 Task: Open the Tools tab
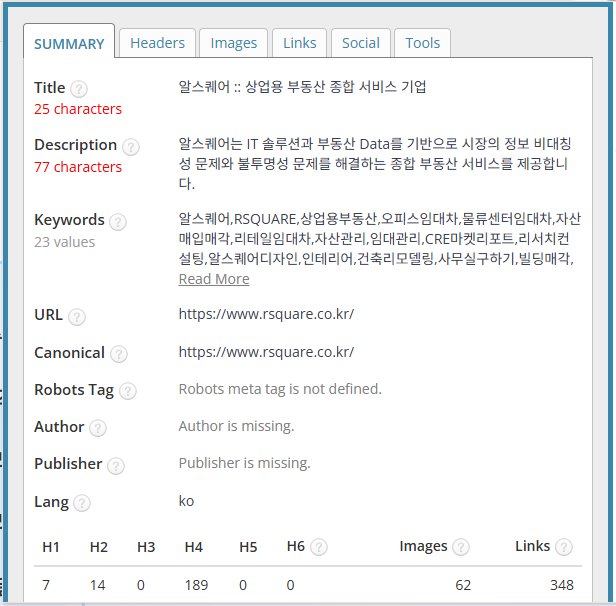point(422,43)
